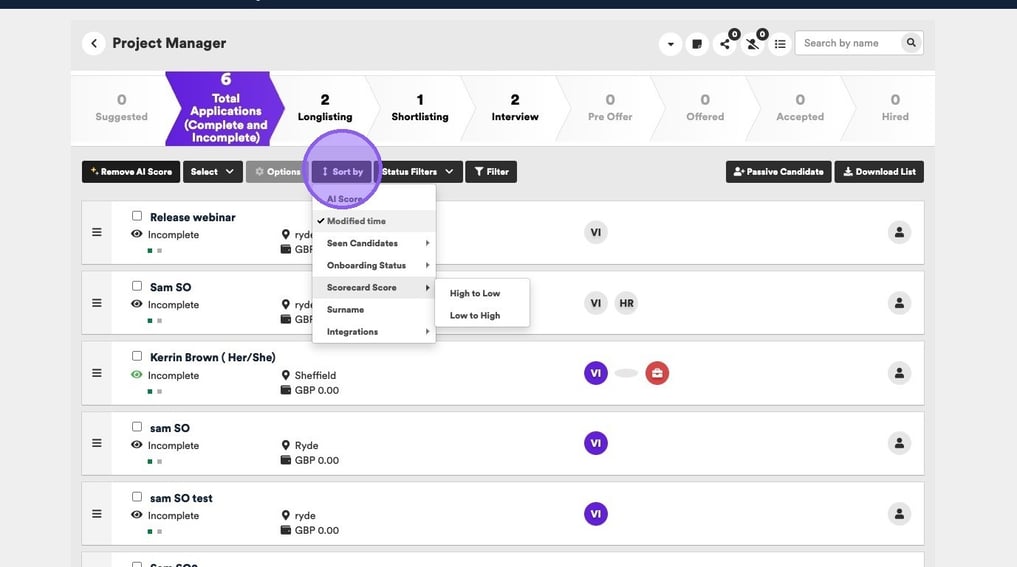Switch to list view icon
Image resolution: width=1017 pixels, height=567 pixels.
coord(780,44)
